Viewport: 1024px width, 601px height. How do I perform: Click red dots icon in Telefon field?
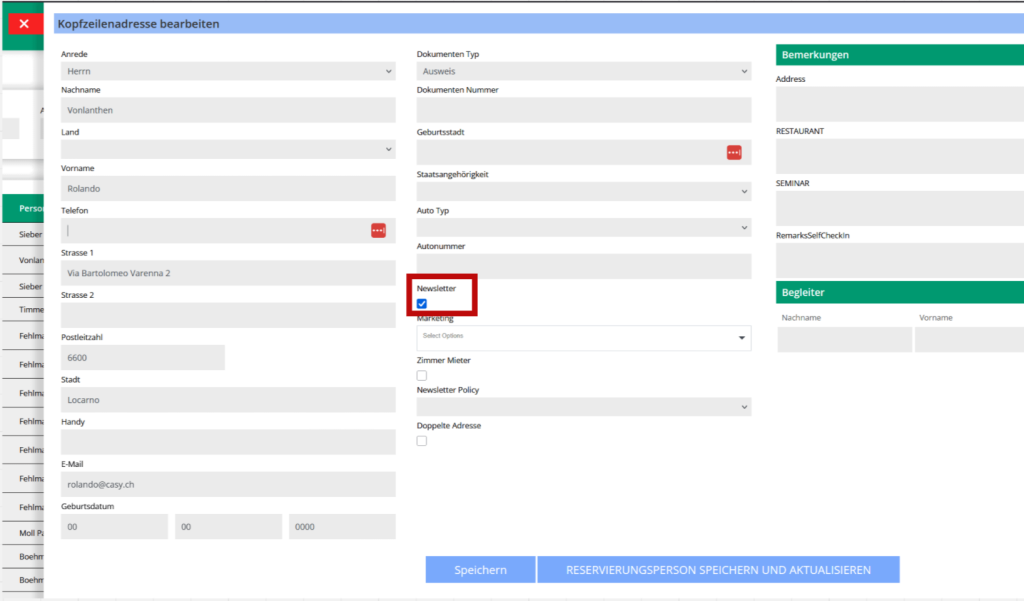[x=378, y=230]
